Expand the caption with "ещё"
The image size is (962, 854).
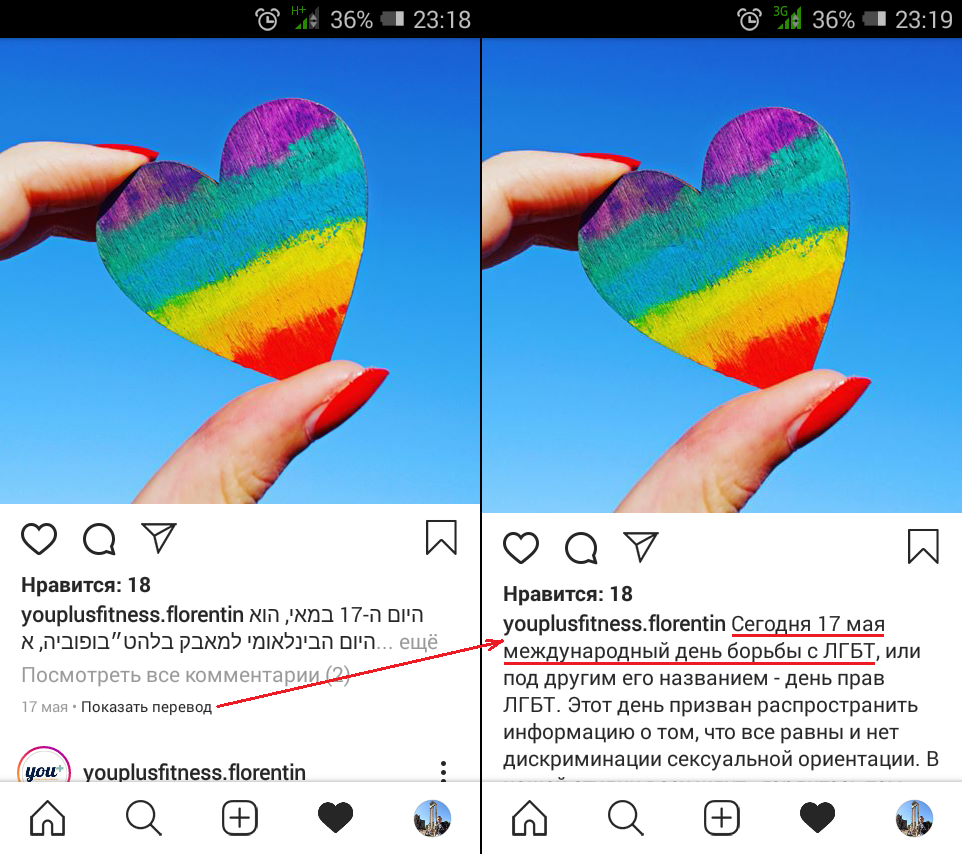point(418,642)
